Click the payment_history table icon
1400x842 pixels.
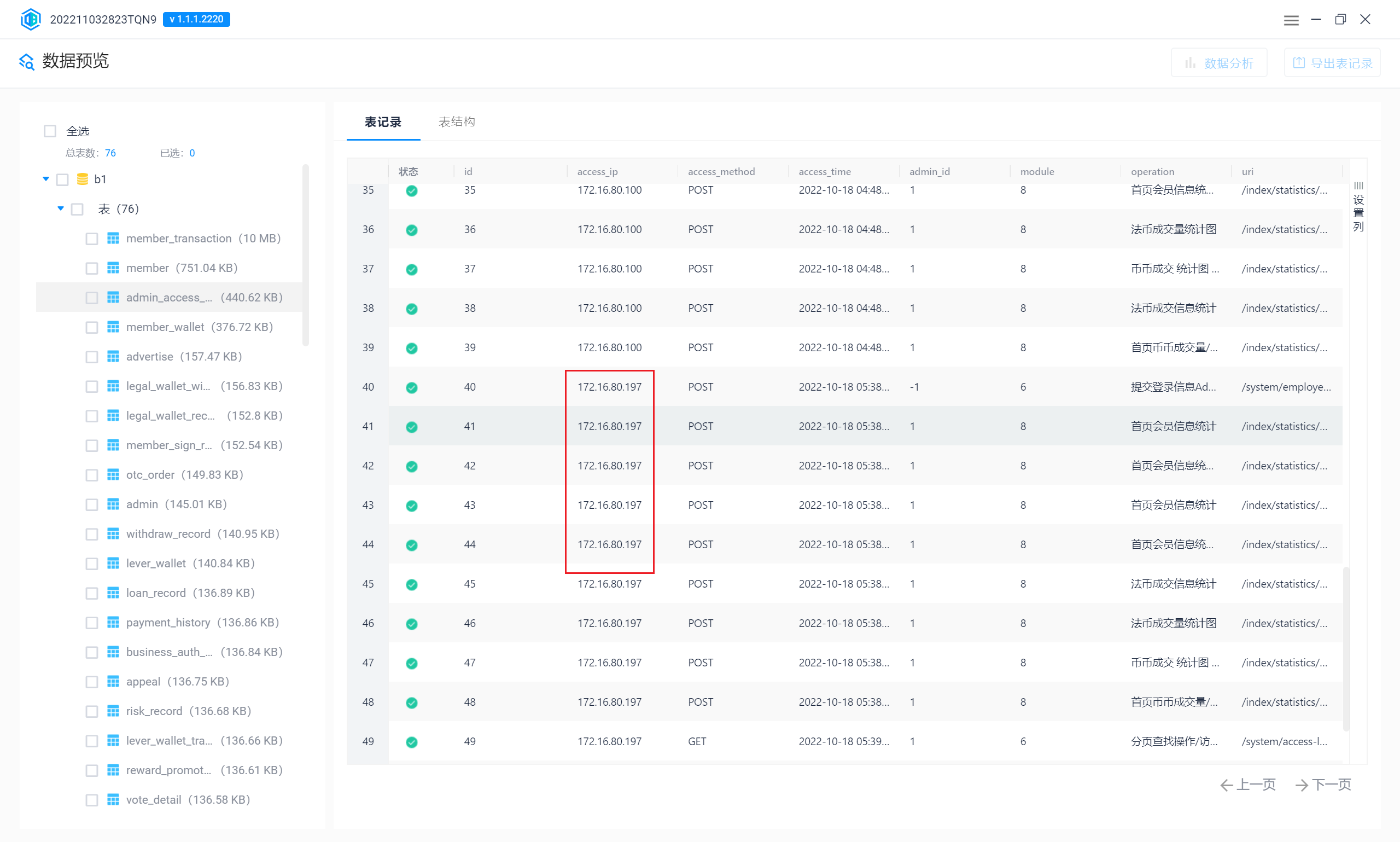point(113,622)
